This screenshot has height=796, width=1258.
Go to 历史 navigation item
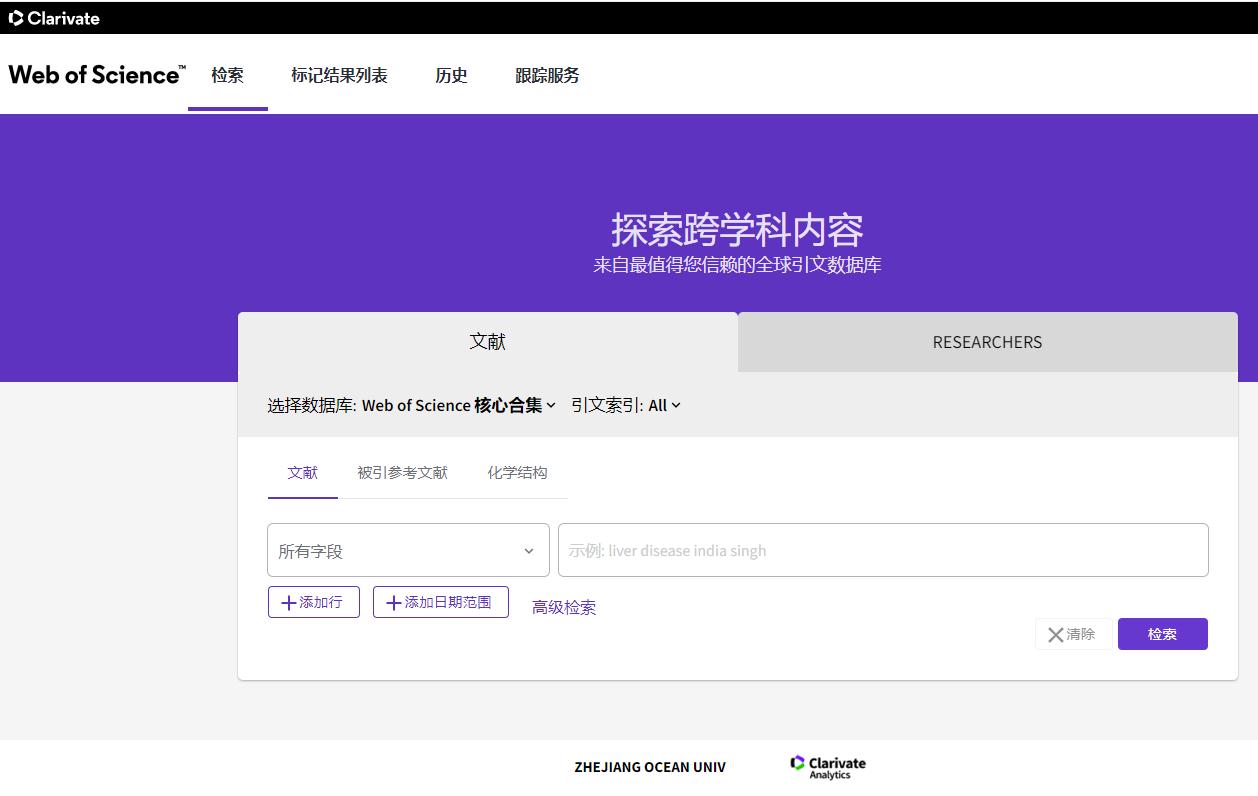[x=451, y=75]
